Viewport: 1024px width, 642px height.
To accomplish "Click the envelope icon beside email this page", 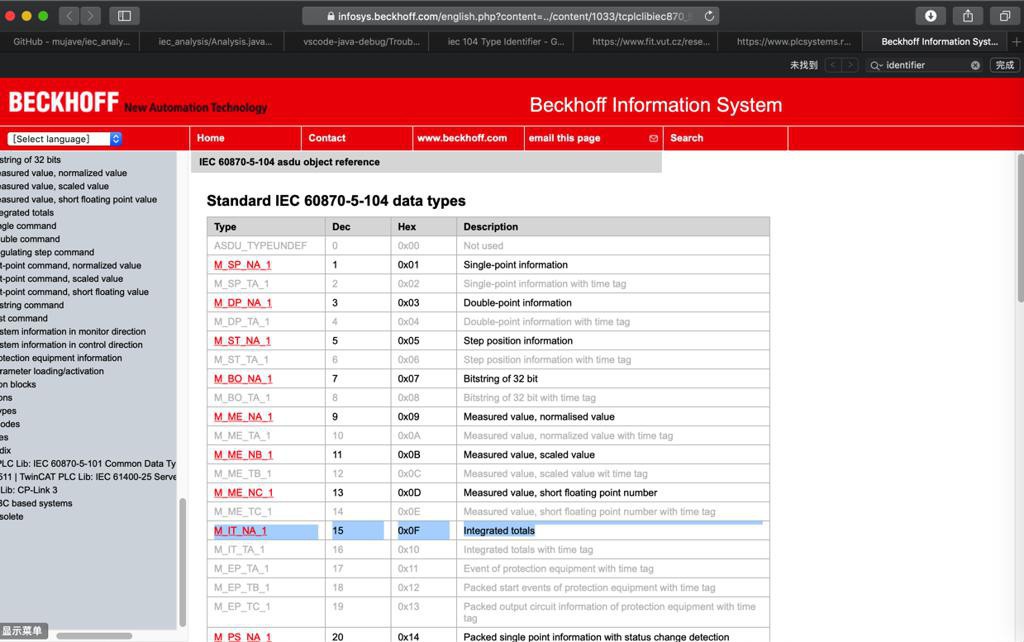I will pos(653,138).
